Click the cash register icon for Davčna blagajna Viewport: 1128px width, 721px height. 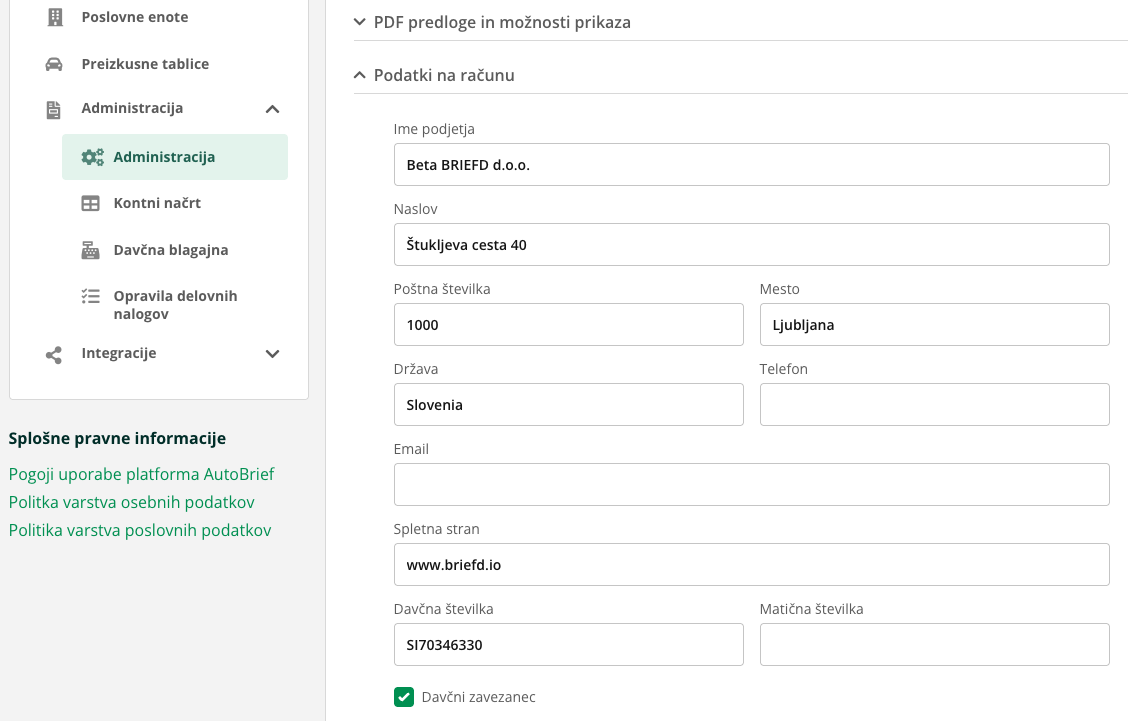(x=90, y=250)
